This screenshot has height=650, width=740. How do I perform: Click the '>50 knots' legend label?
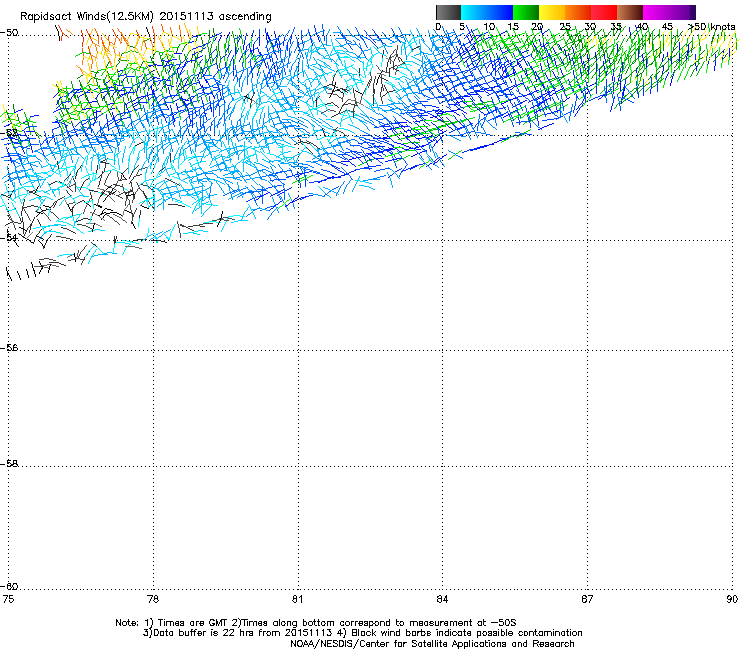[x=712, y=26]
